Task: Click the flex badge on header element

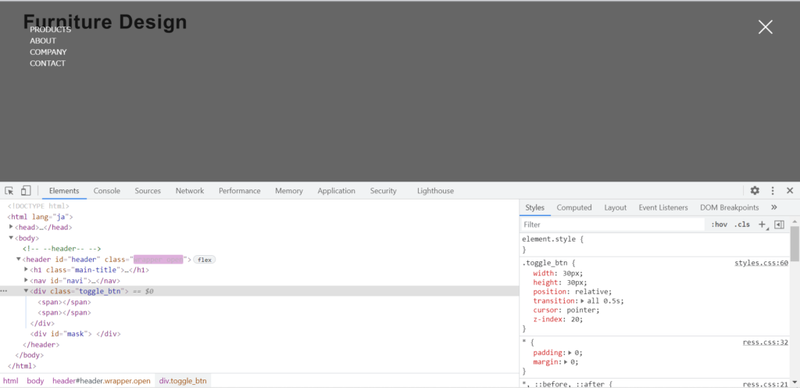Action: [205, 260]
